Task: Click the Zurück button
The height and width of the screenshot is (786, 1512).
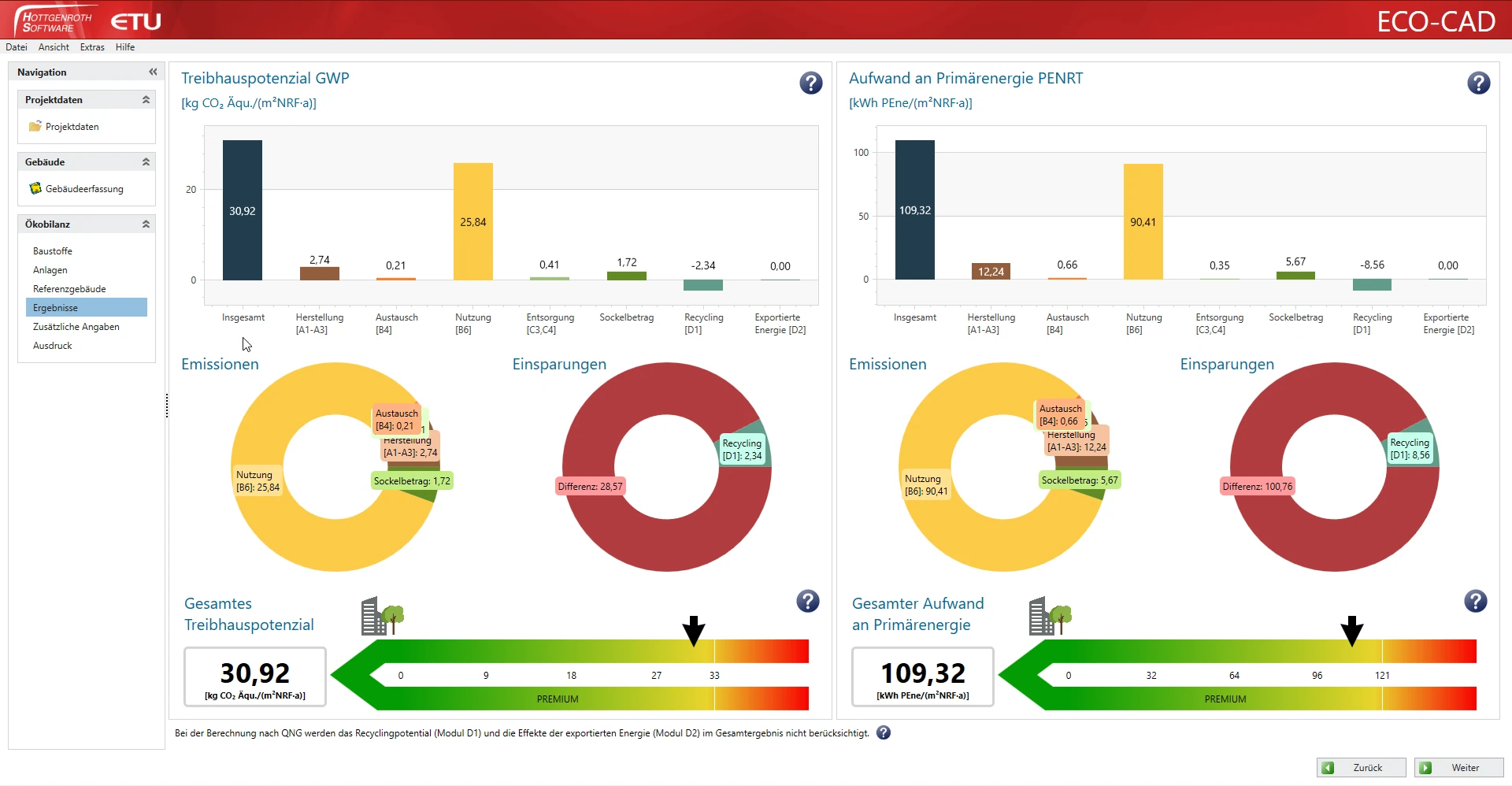Action: pyautogui.click(x=1361, y=767)
